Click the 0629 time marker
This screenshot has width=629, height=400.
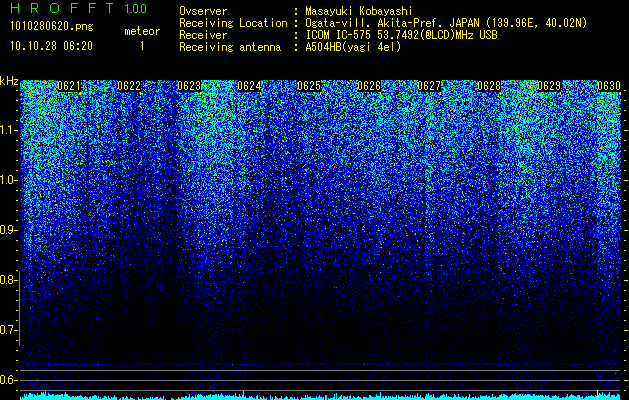click(x=549, y=86)
